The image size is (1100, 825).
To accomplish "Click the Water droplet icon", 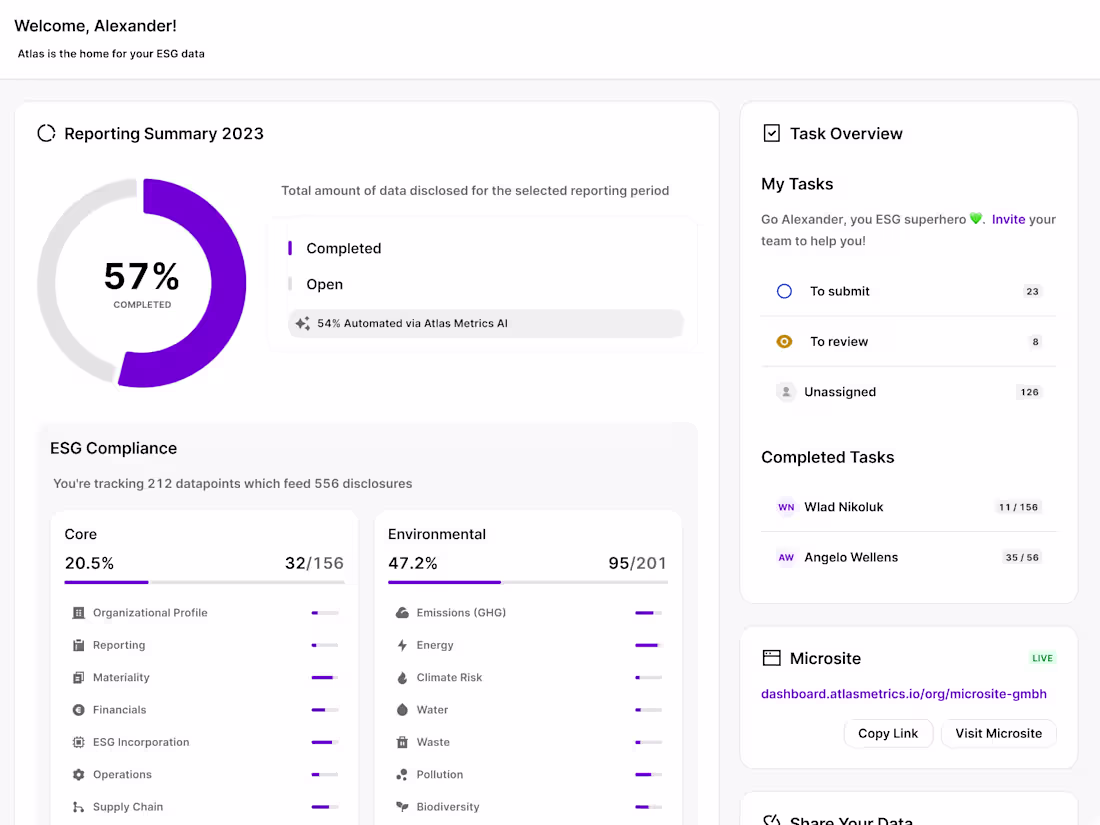I will pos(402,710).
